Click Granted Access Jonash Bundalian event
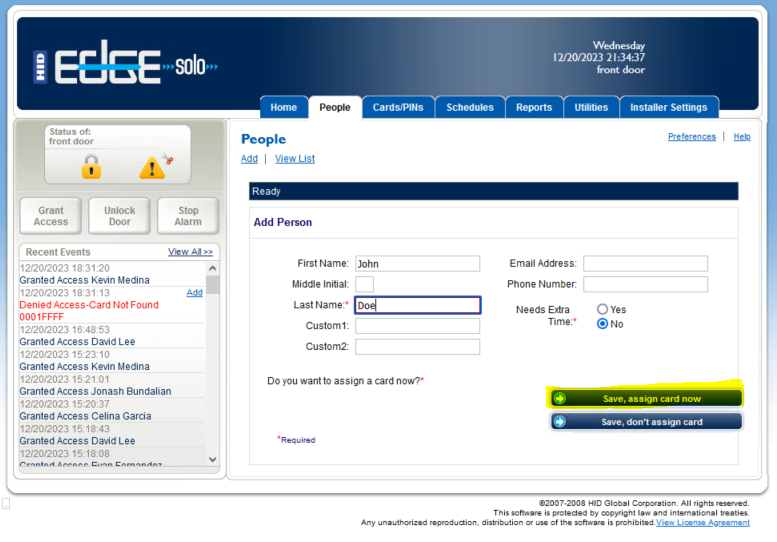 (95, 391)
